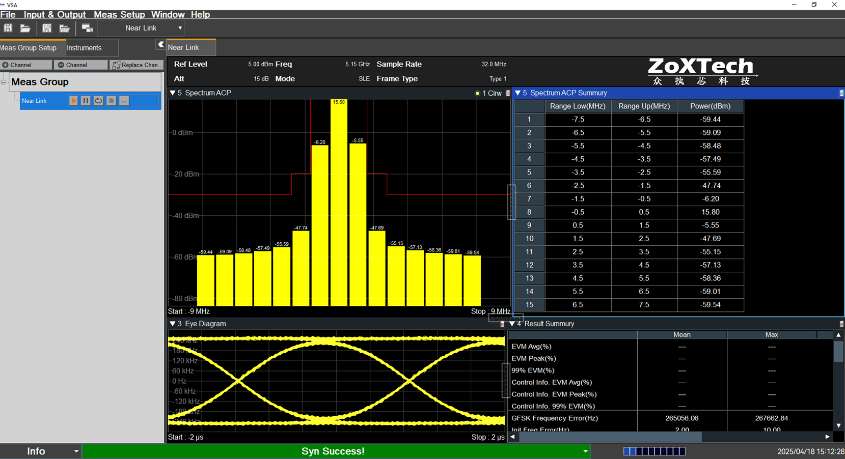Click the corner icon of Result Summary panel
845x459 pixels.
(842, 324)
